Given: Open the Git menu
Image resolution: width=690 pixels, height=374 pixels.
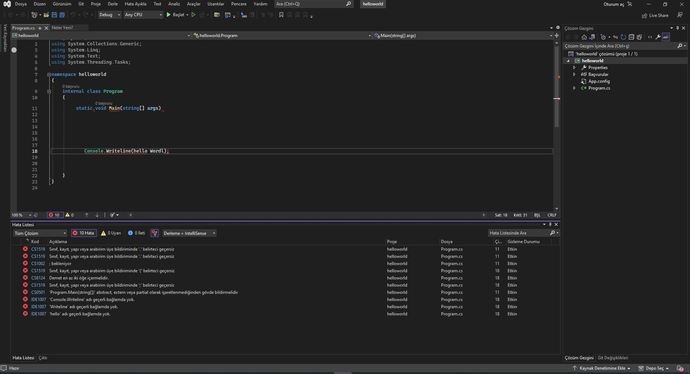Looking at the screenshot, I should [81, 4].
